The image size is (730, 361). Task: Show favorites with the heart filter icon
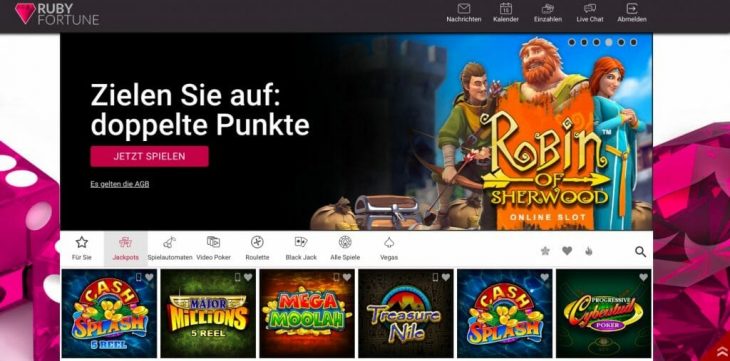567,251
